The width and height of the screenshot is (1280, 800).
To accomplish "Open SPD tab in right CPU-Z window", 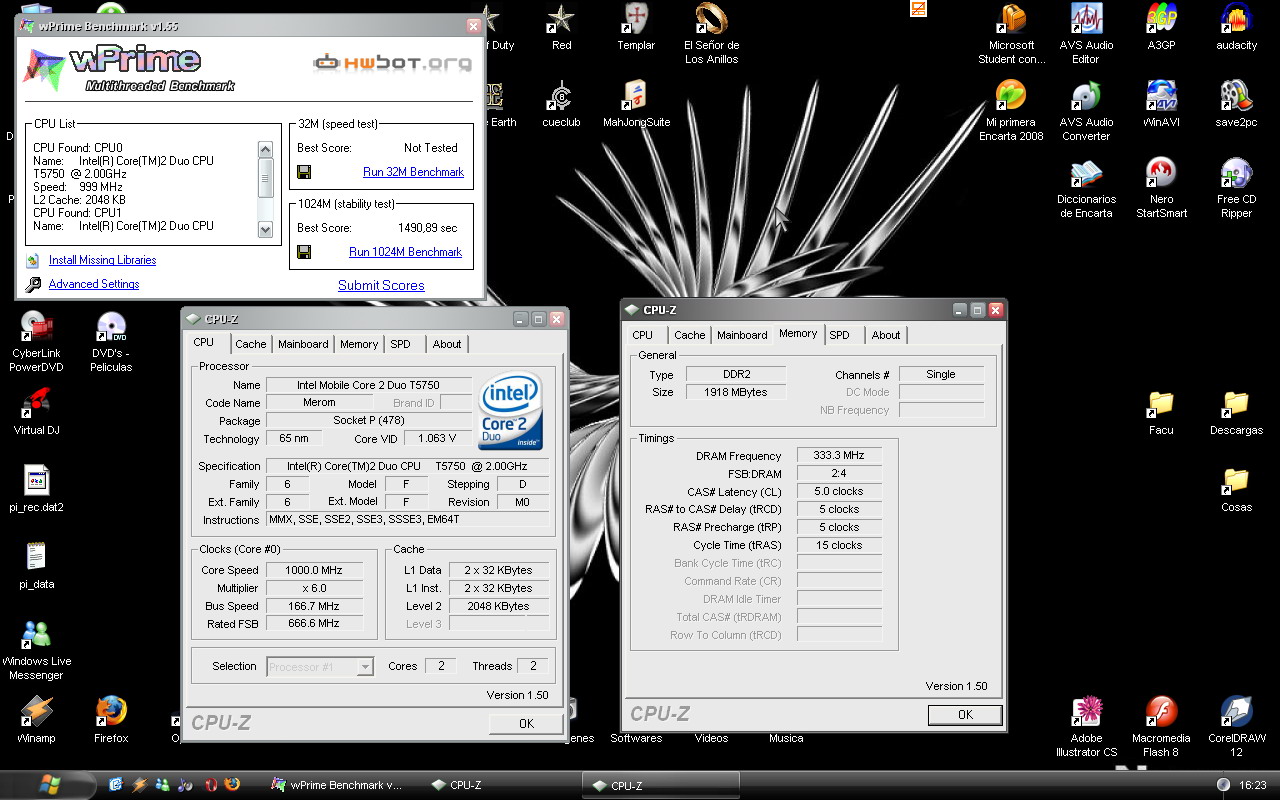I will click(x=840, y=335).
